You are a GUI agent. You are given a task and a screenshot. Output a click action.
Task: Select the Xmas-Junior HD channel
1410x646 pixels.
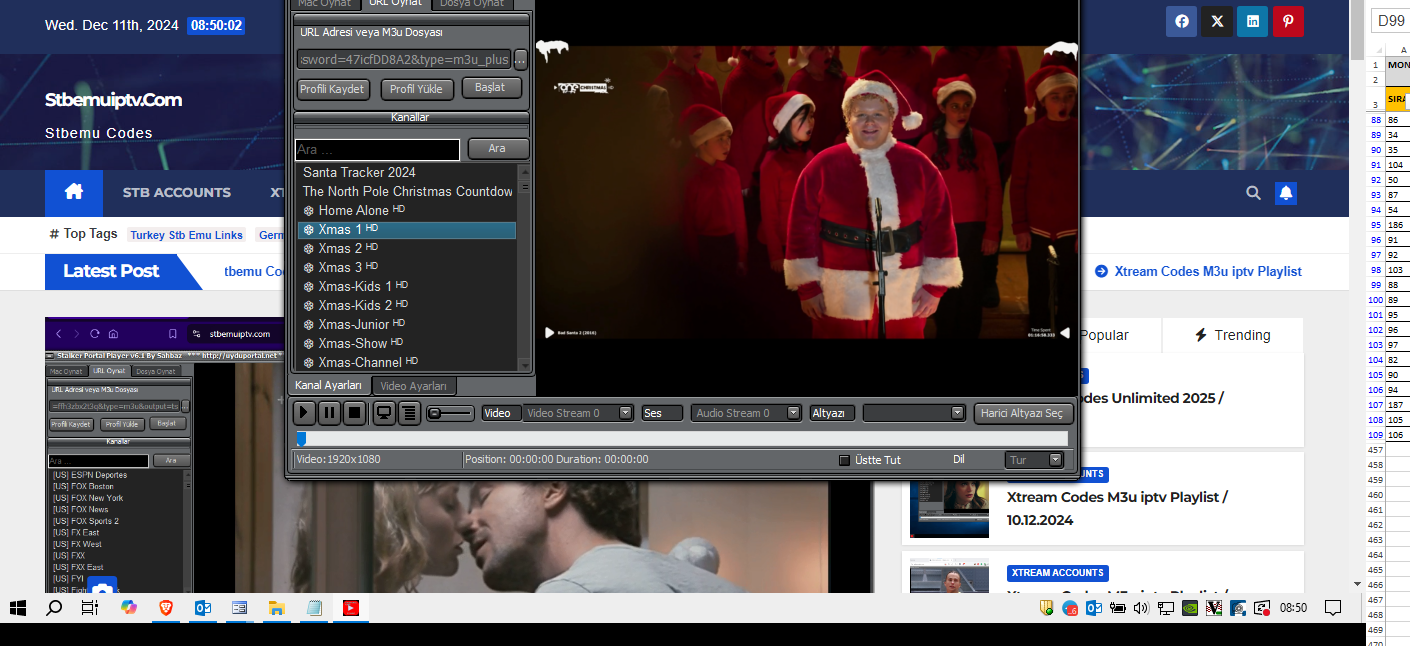tap(406, 324)
